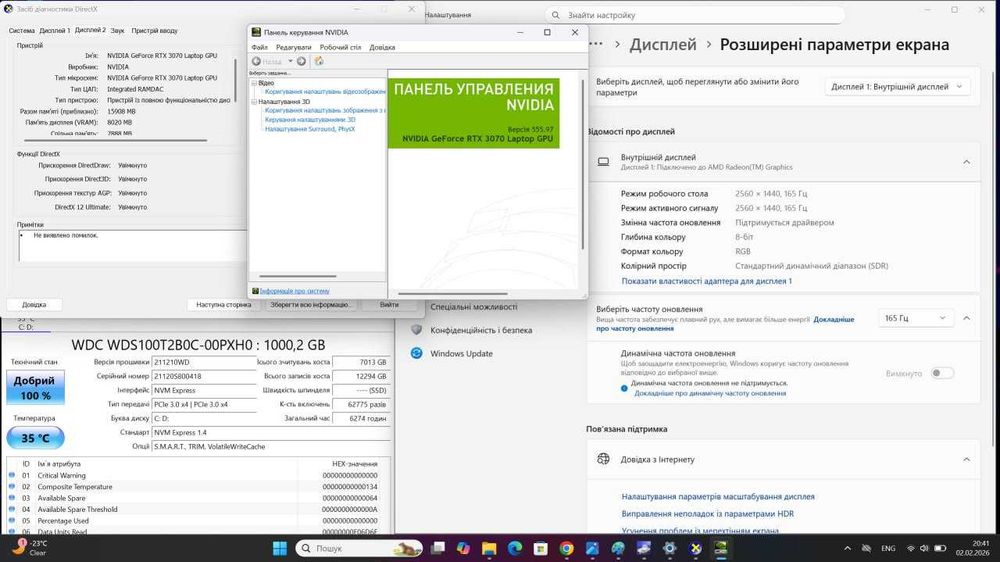The image size is (1000, 562).
Task: Switch to the Звук tab in DirectX tool
Action: 117,31
